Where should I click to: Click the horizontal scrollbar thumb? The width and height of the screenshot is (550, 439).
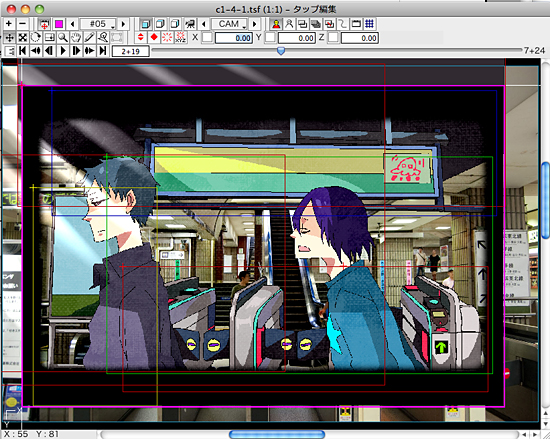pos(277,435)
